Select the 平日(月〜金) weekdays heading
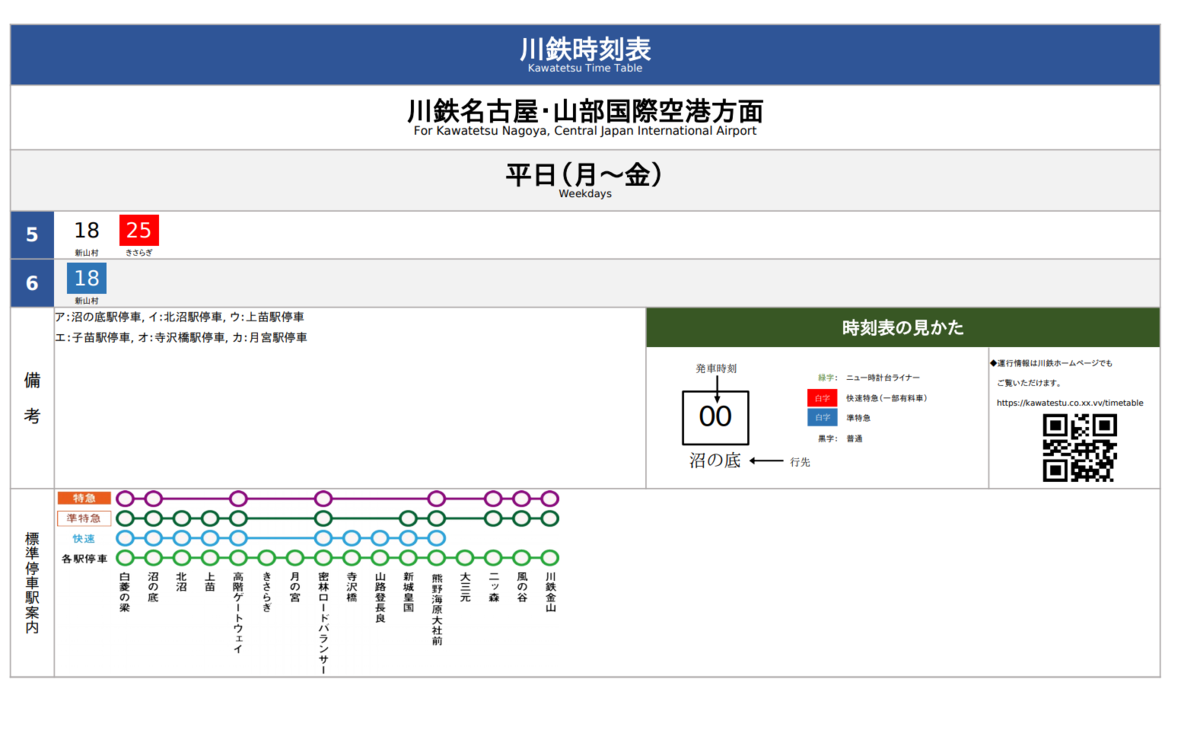 585,175
